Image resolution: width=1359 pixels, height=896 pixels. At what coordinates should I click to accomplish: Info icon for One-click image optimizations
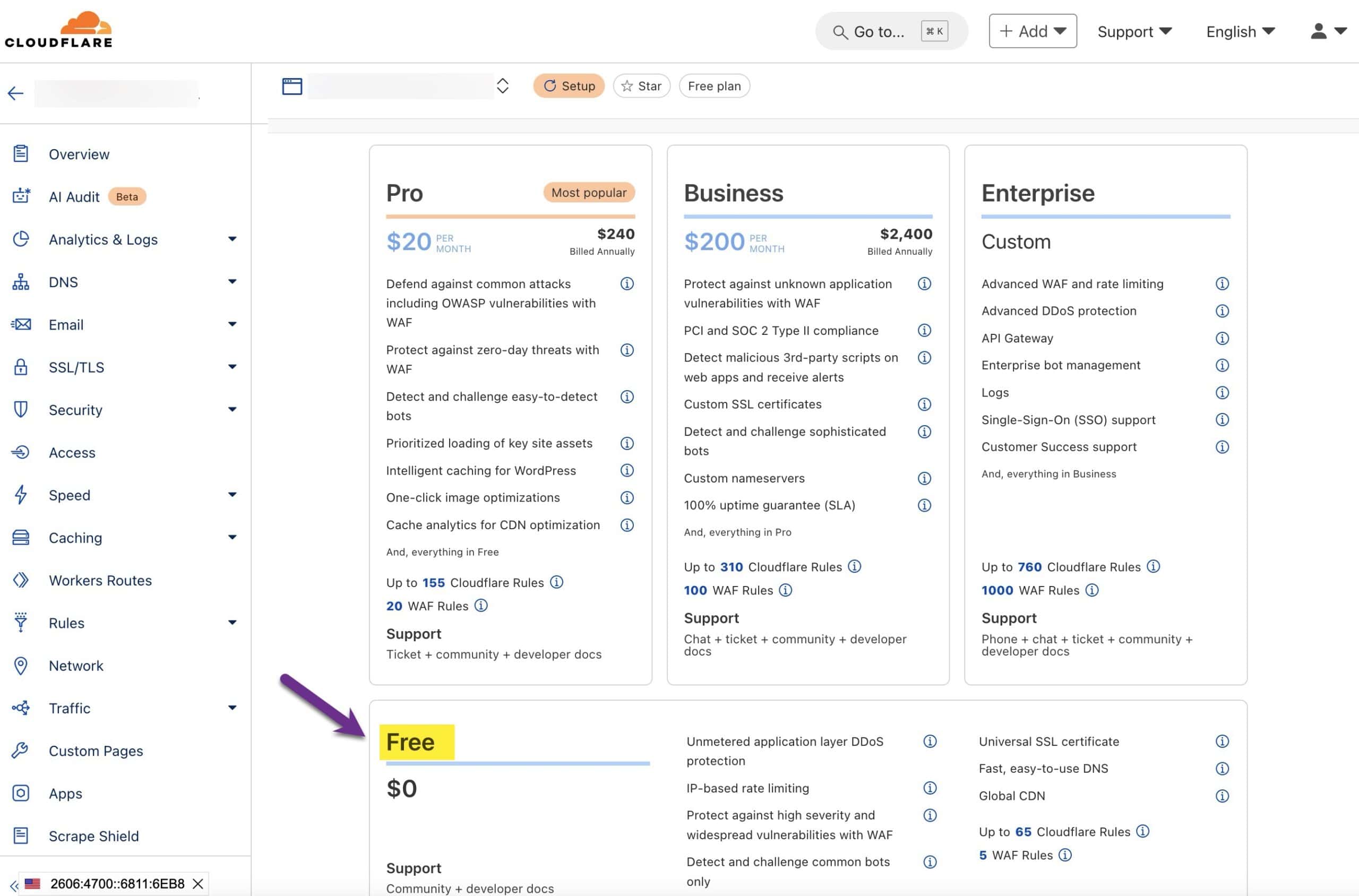coord(627,497)
